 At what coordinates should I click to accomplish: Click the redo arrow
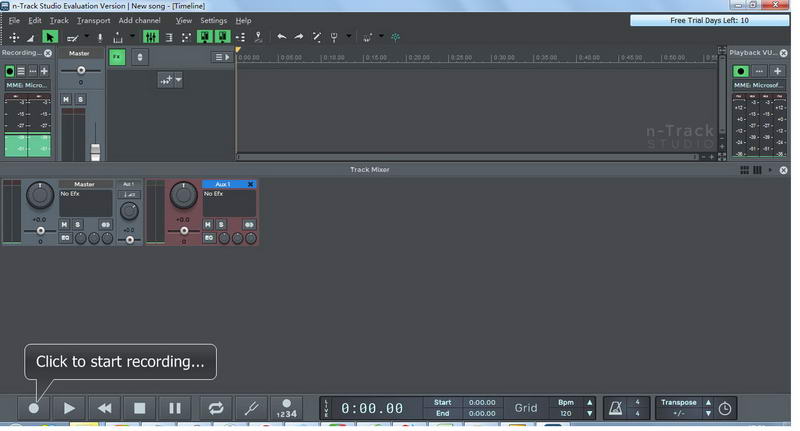click(x=299, y=37)
